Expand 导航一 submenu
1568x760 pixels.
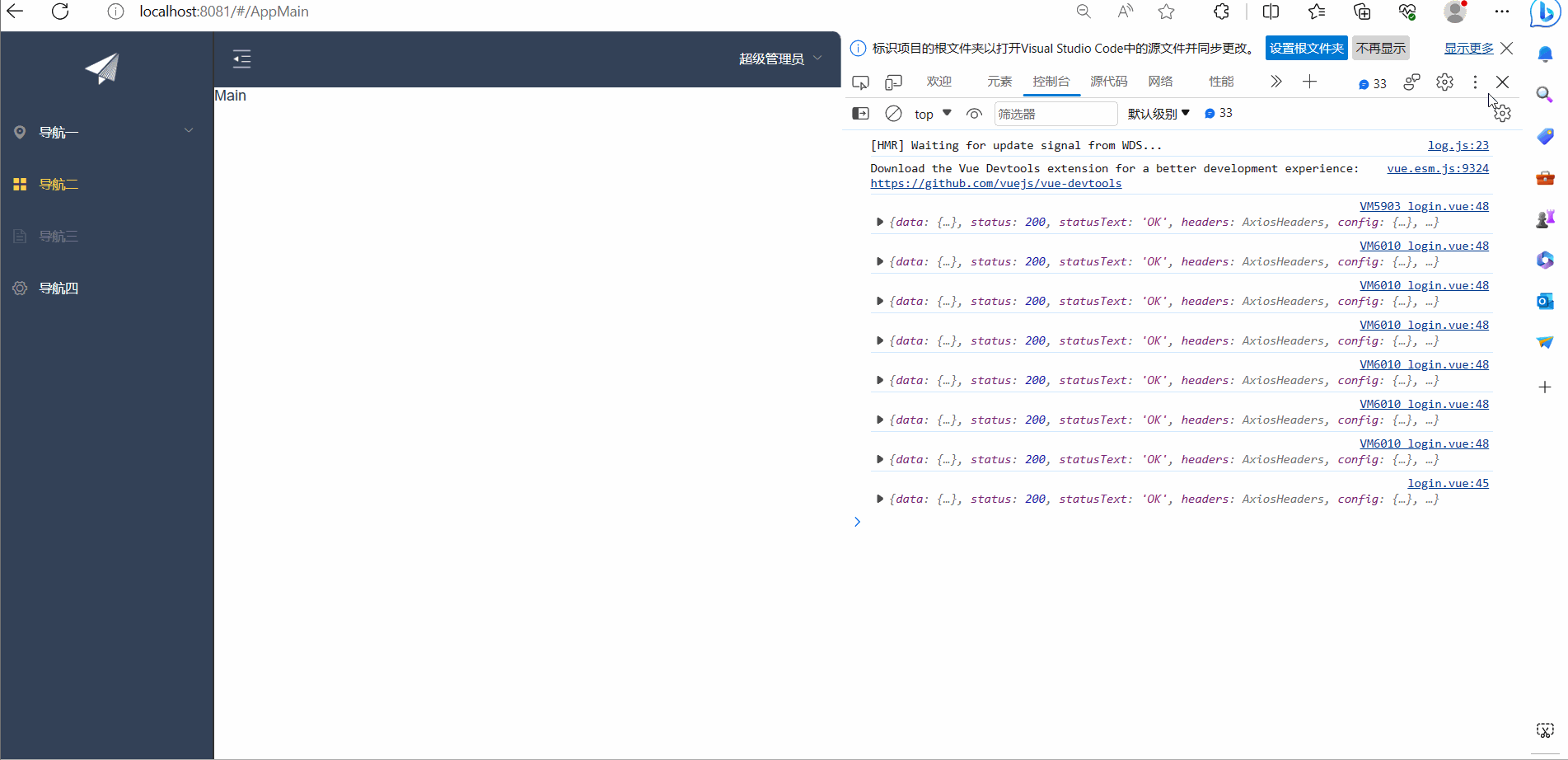107,132
